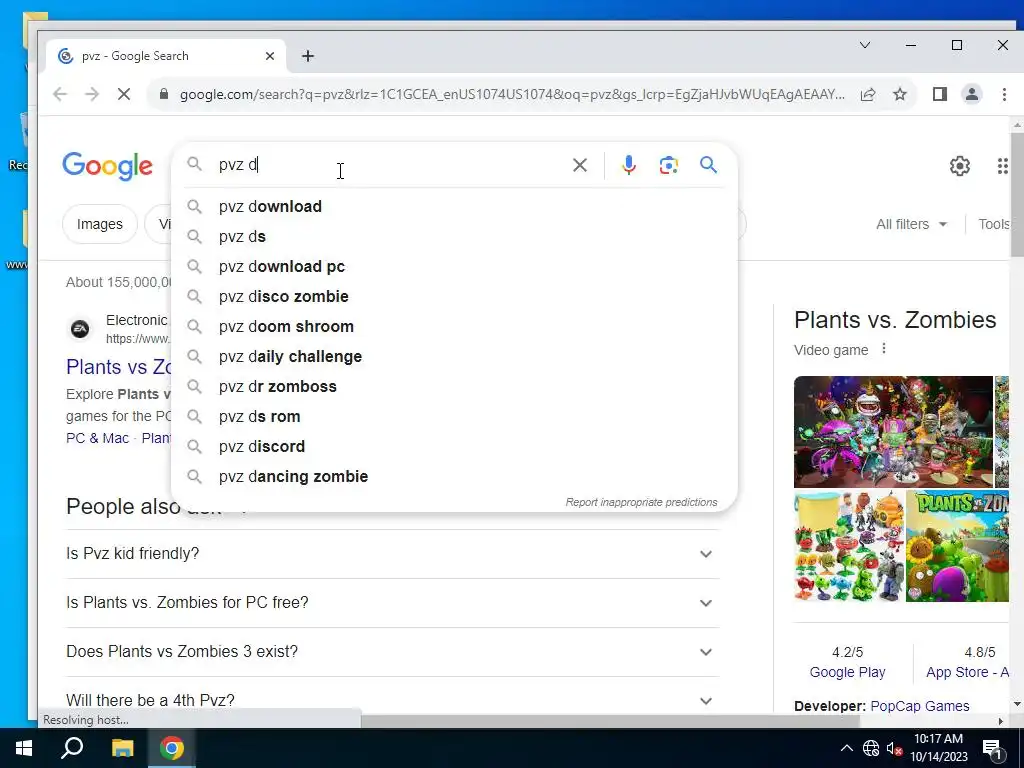This screenshot has width=1024, height=768.
Task: Select suggestion 'pvz disco zombie'
Action: pyautogui.click(x=454, y=296)
